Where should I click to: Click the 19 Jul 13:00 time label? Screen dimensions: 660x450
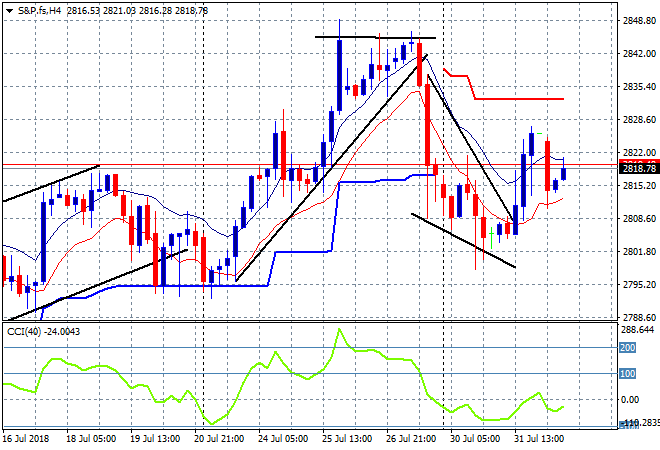pyautogui.click(x=155, y=439)
